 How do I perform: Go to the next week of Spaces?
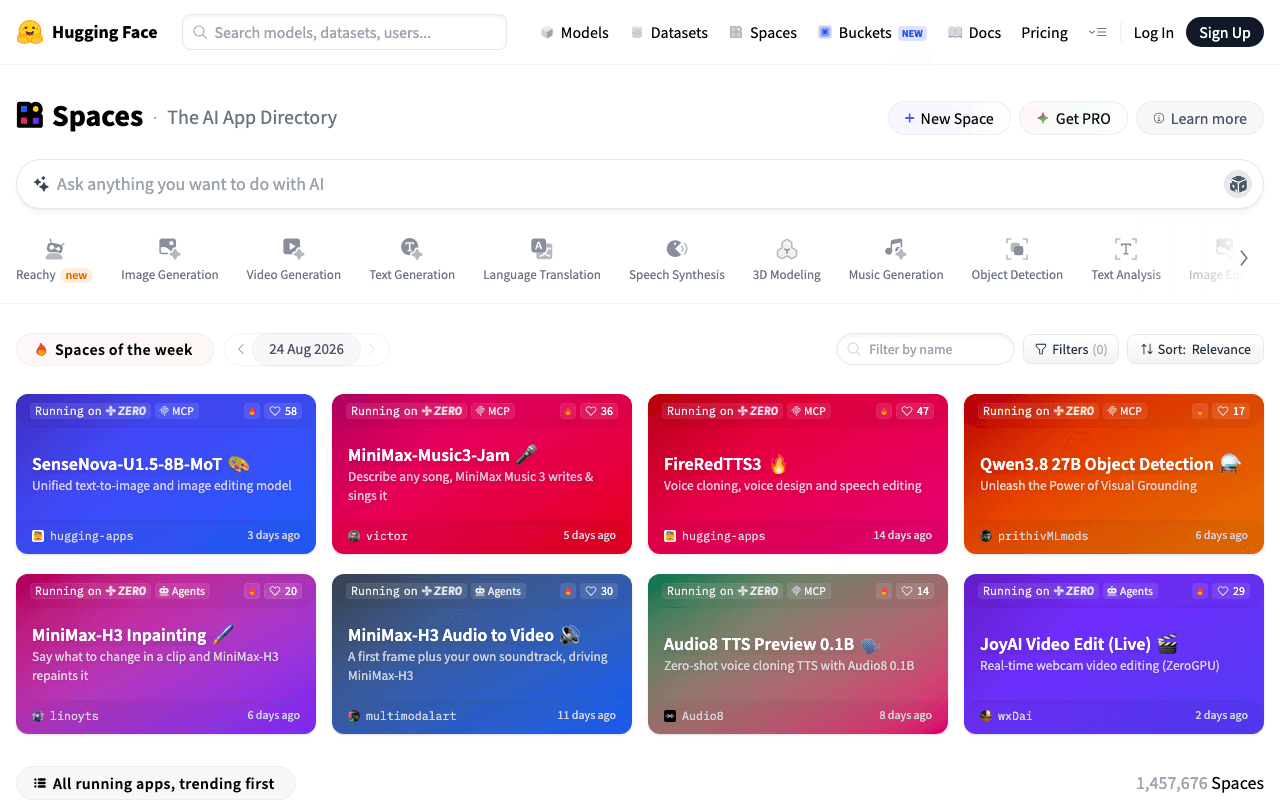click(x=372, y=349)
